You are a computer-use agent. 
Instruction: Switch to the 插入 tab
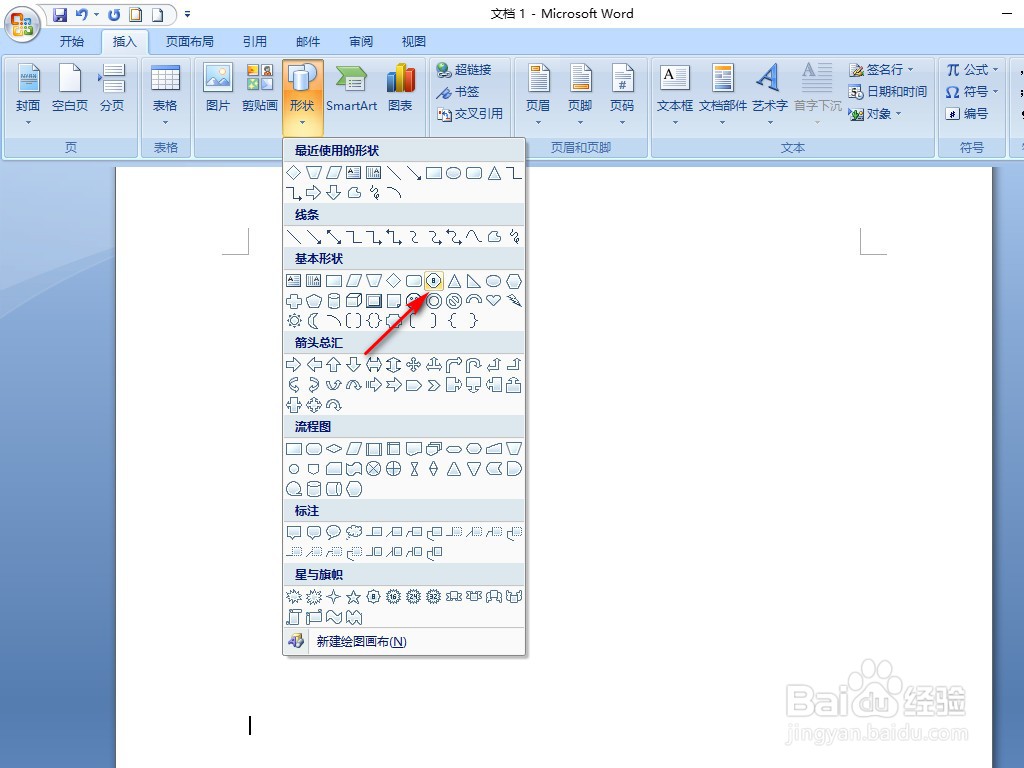pos(125,42)
